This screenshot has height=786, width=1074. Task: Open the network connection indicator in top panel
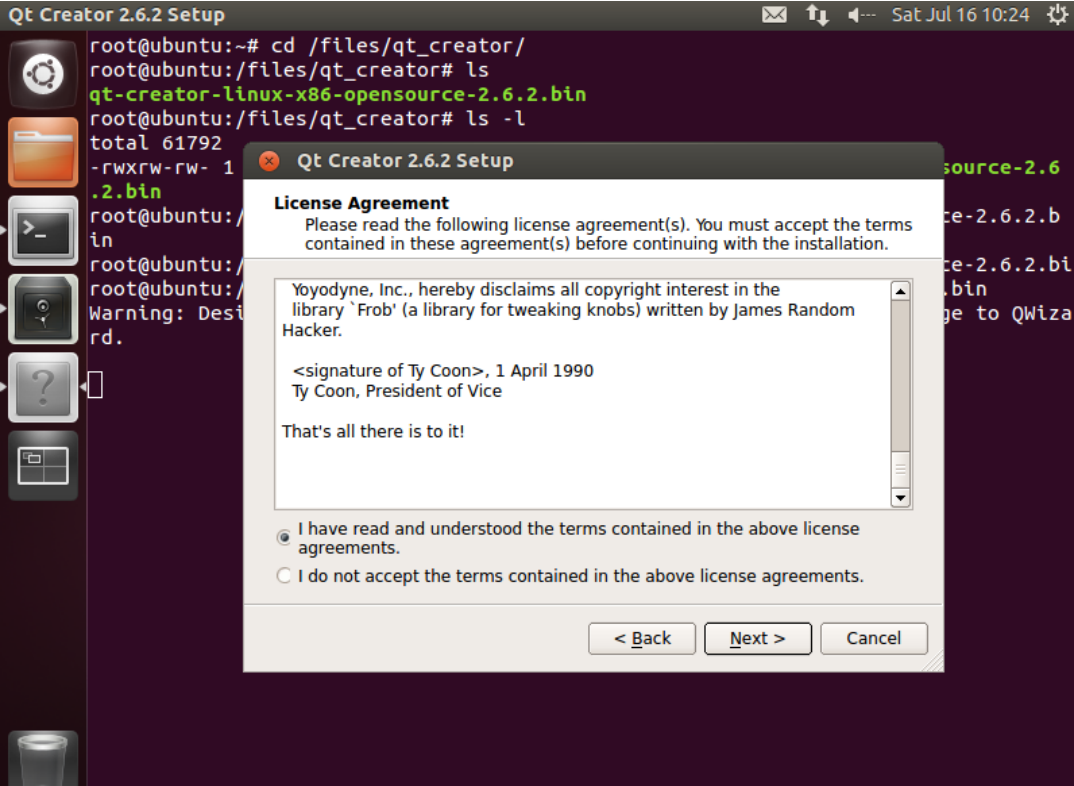816,14
